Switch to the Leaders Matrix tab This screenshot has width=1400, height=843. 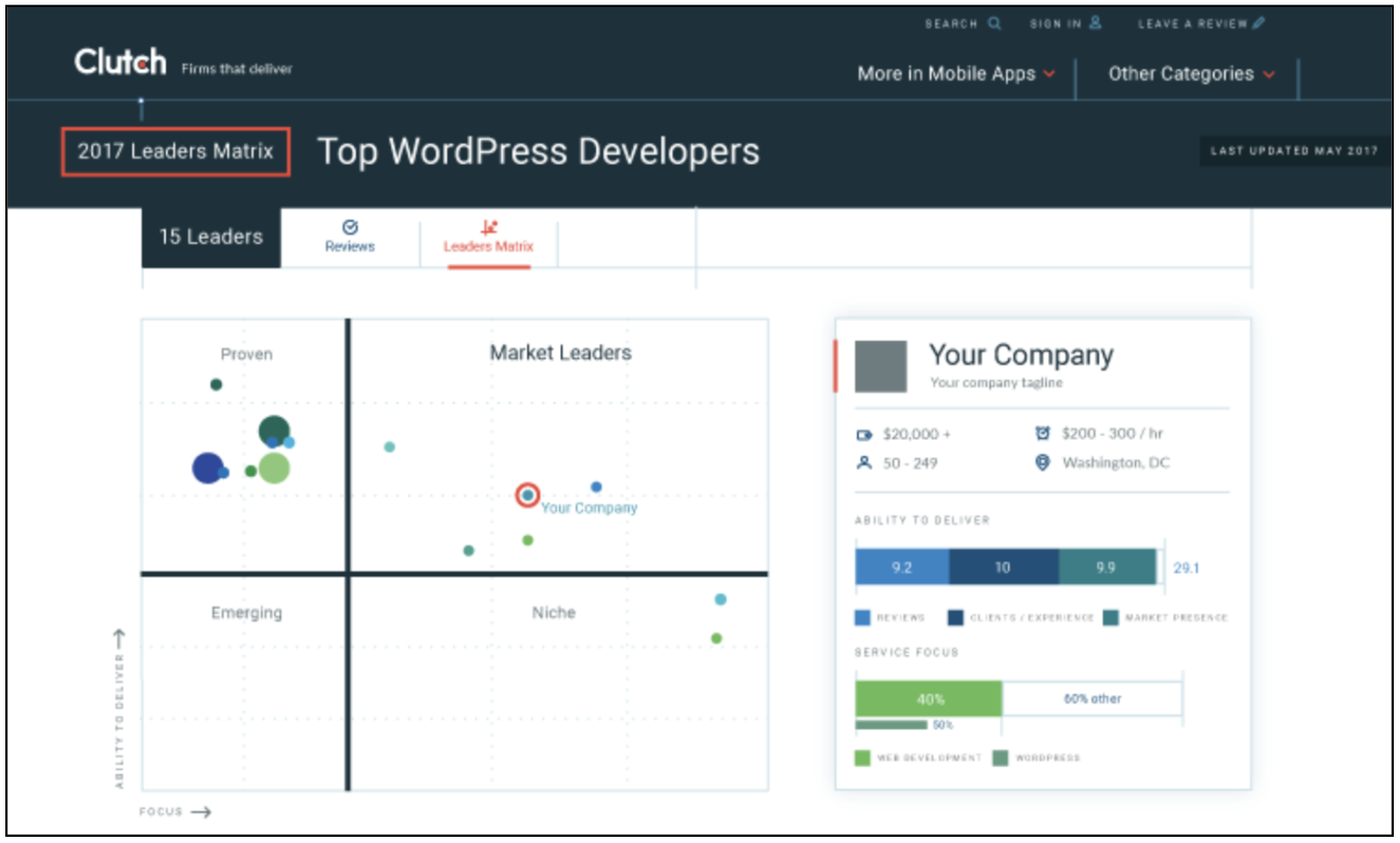coord(489,237)
